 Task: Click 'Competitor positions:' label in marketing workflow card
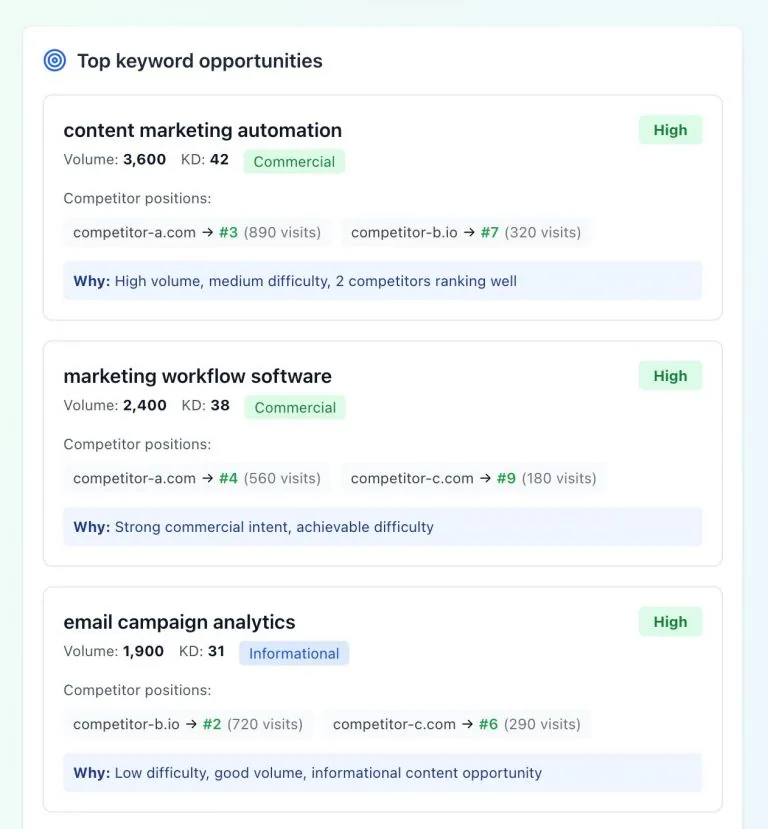coord(137,444)
